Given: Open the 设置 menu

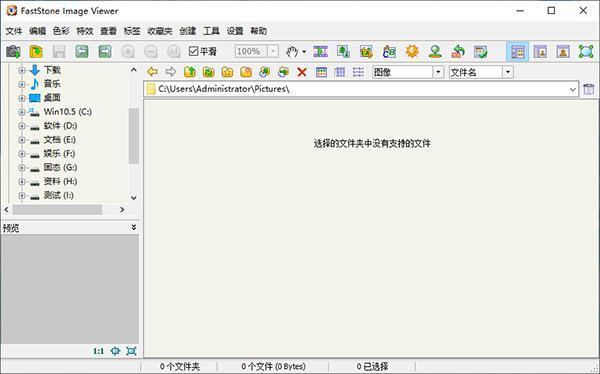Looking at the screenshot, I should coord(235,31).
